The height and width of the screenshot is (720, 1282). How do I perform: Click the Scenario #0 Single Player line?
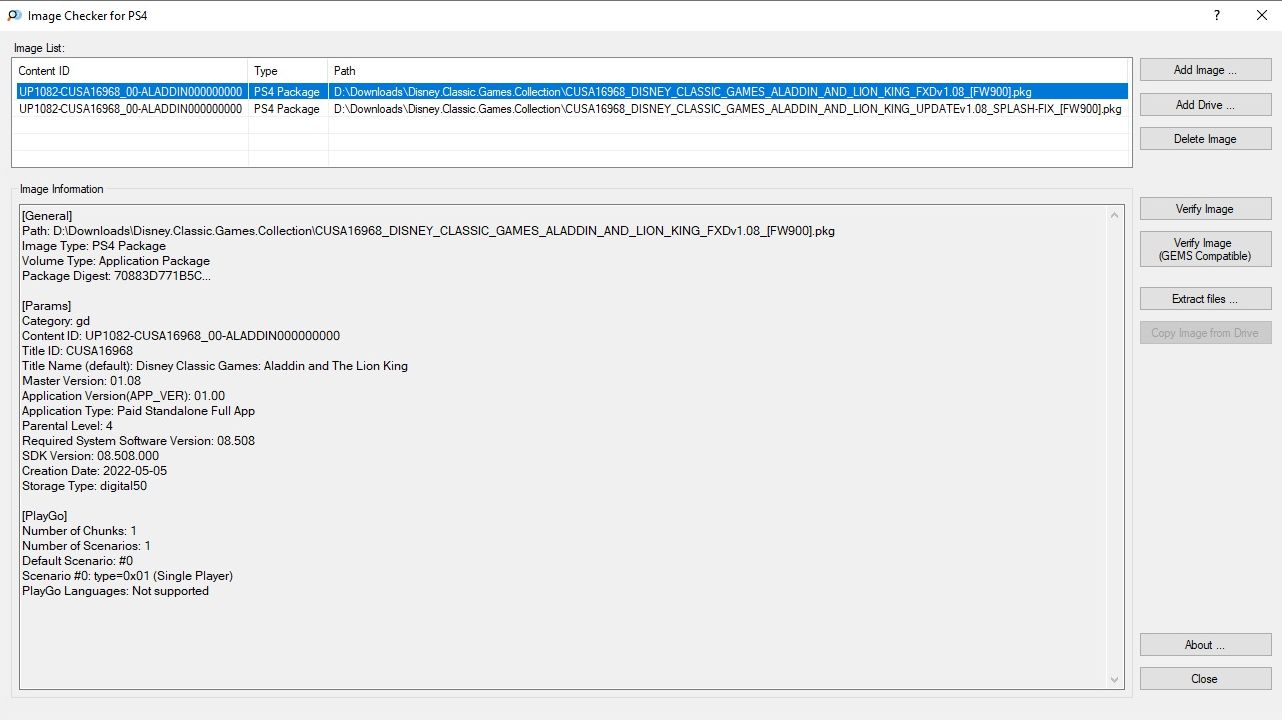[127, 576]
